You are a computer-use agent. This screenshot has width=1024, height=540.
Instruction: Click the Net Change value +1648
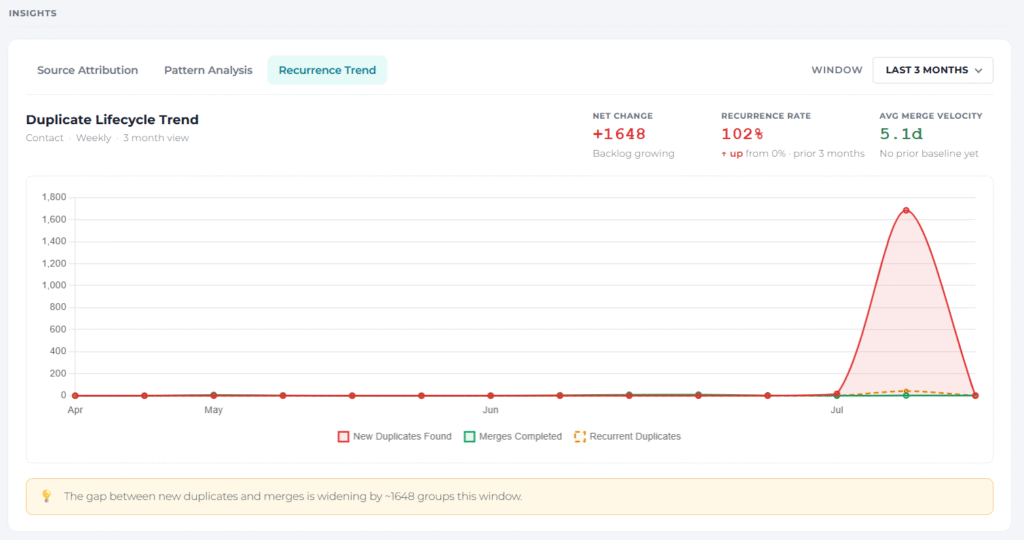tap(619, 134)
